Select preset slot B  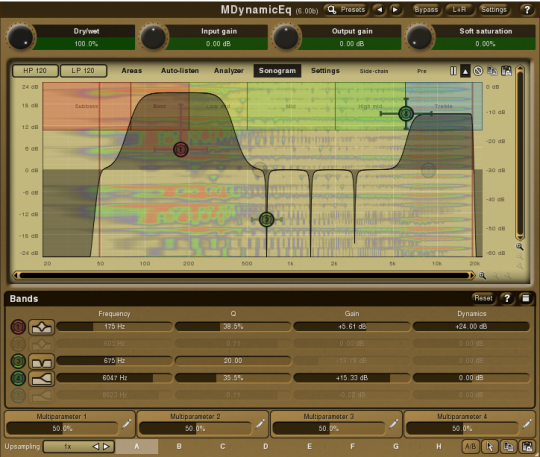coord(179,447)
